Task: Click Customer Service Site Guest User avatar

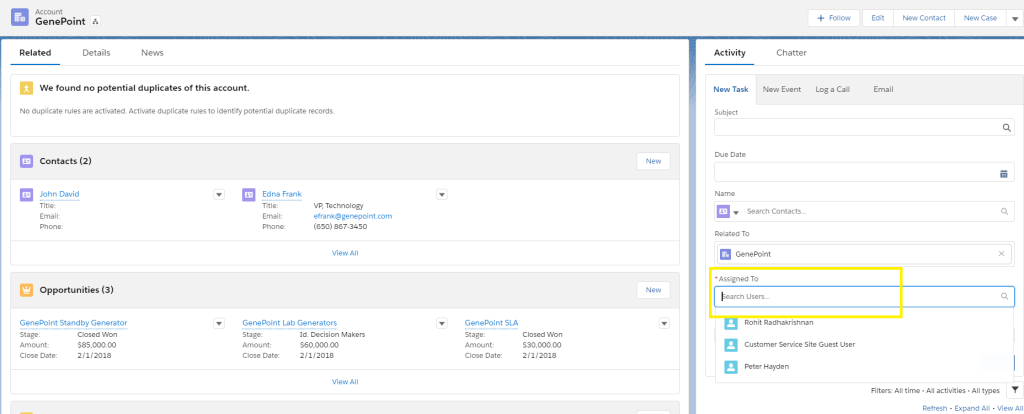Action: tap(731, 344)
